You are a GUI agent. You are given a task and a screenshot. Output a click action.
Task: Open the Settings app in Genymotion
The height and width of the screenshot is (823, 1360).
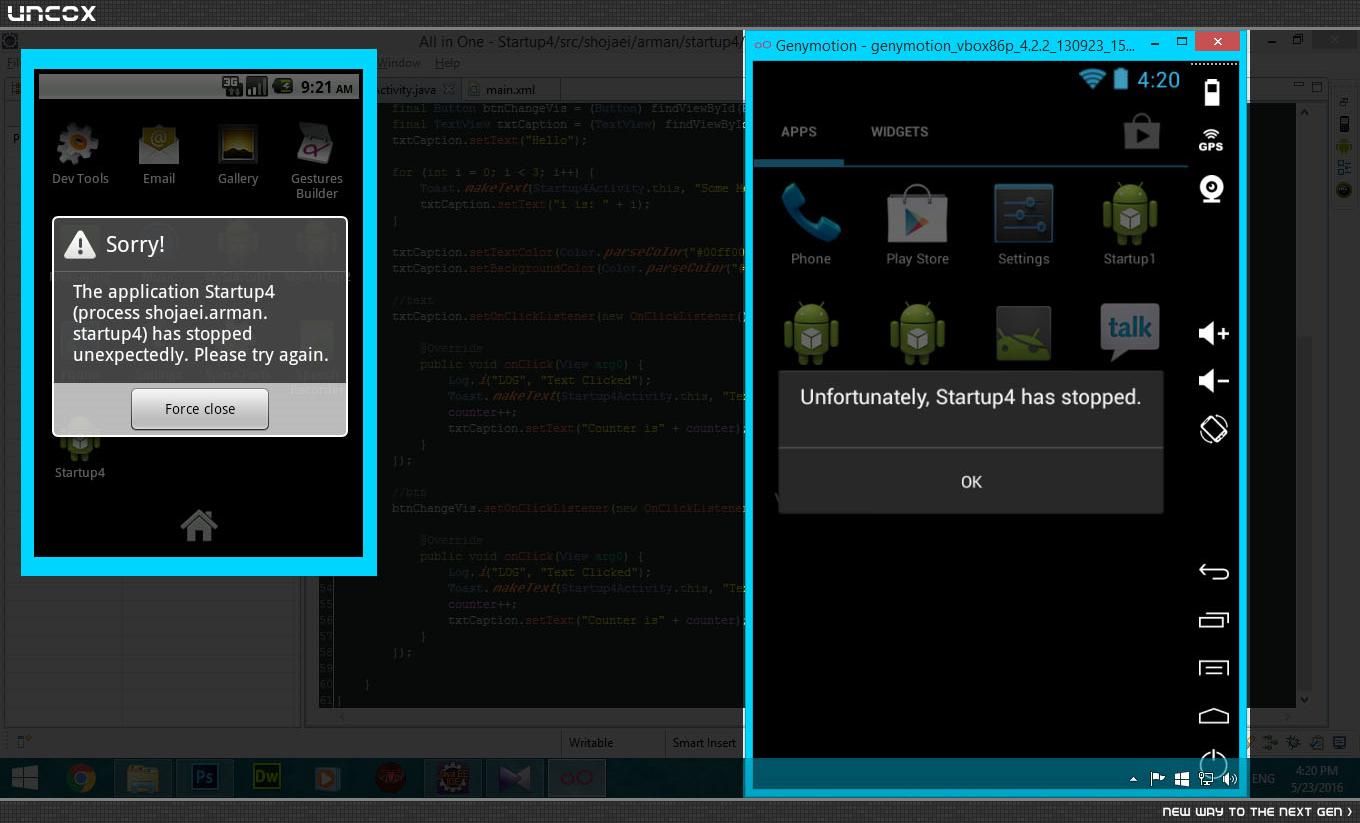click(1023, 224)
